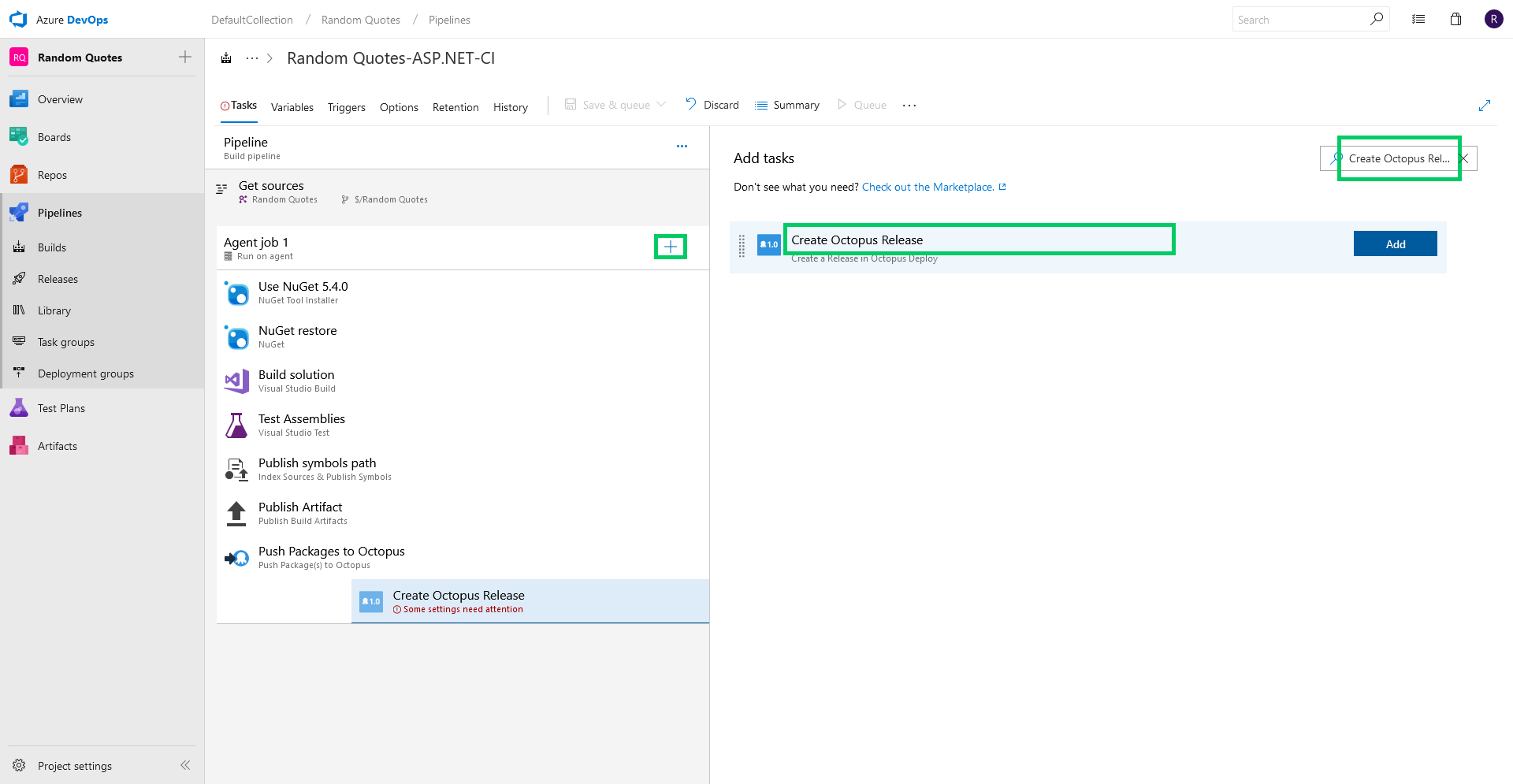1513x784 pixels.
Task: Open Pipelines breadcrumb link
Action: point(449,20)
